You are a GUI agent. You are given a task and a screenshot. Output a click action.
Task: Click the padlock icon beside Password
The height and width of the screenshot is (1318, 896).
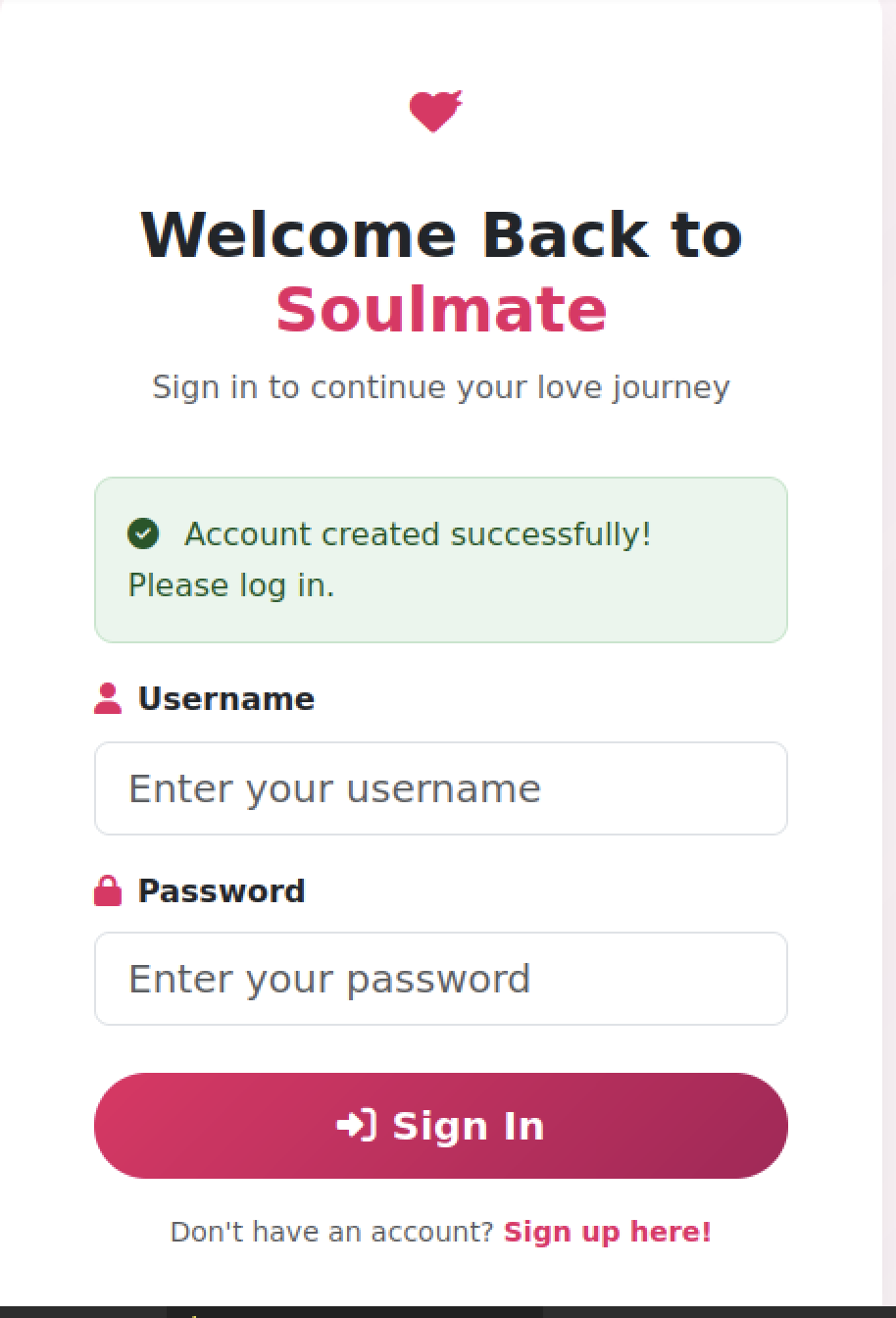coord(108,890)
